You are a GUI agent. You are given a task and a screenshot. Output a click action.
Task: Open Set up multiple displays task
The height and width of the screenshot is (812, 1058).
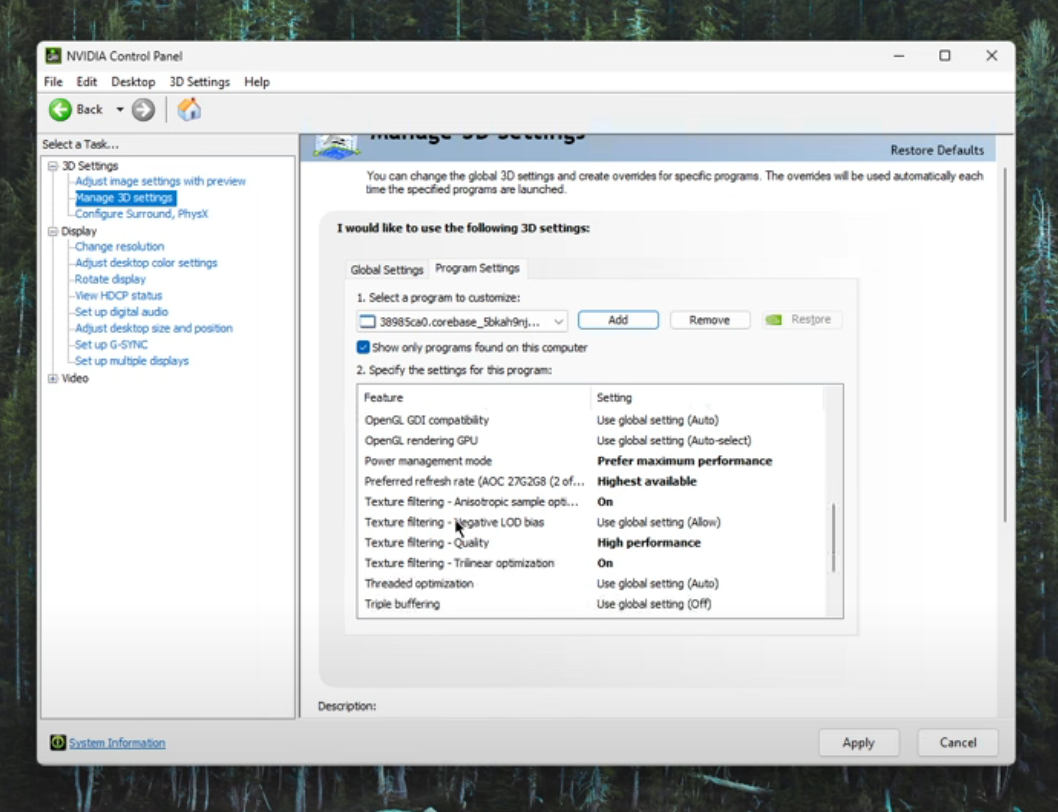(132, 360)
